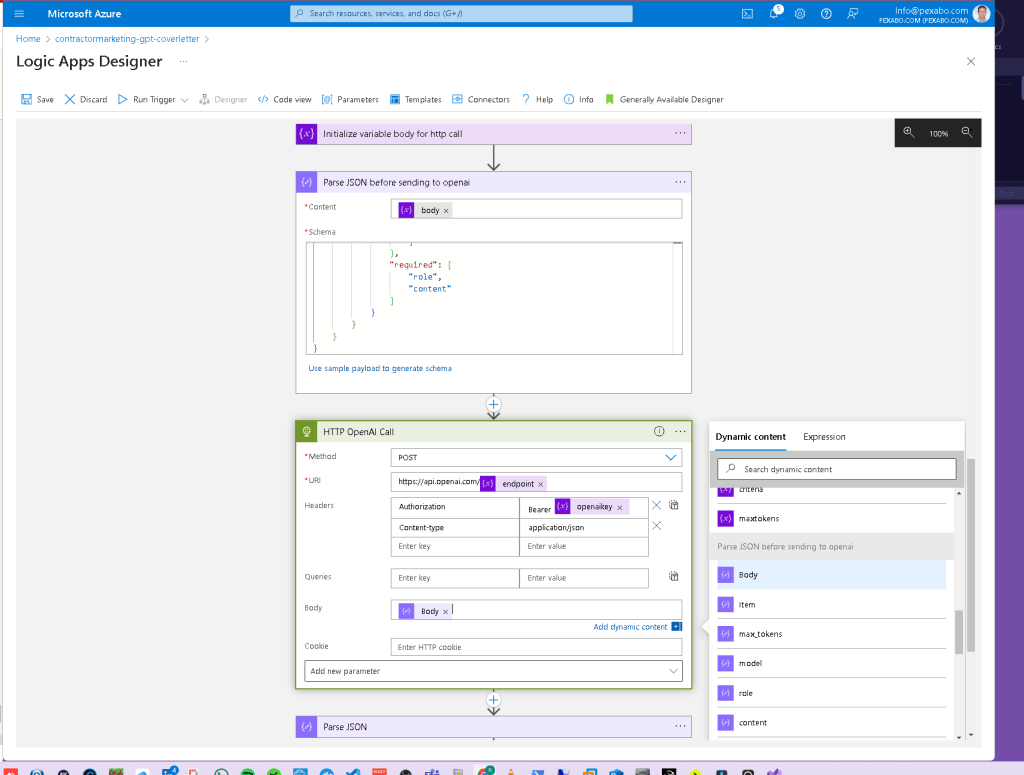Screen dimensions: 1024x775
Task: Open Info in the designer toolbar
Action: tap(579, 99)
